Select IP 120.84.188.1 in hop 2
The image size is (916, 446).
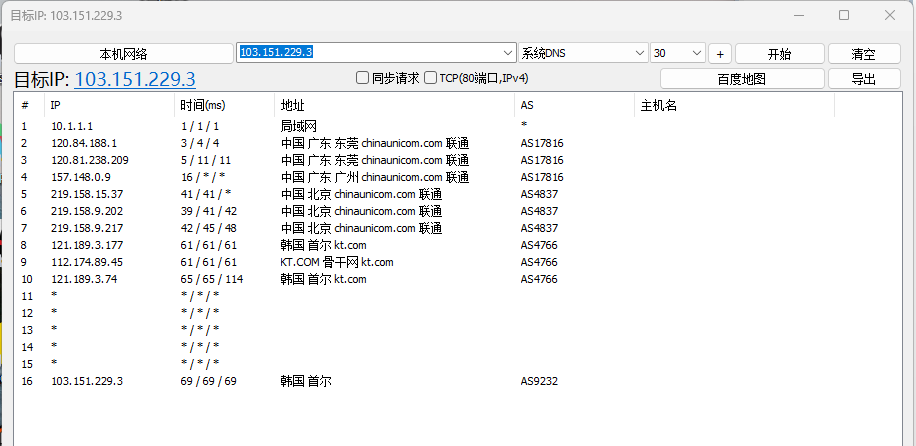pyautogui.click(x=84, y=143)
